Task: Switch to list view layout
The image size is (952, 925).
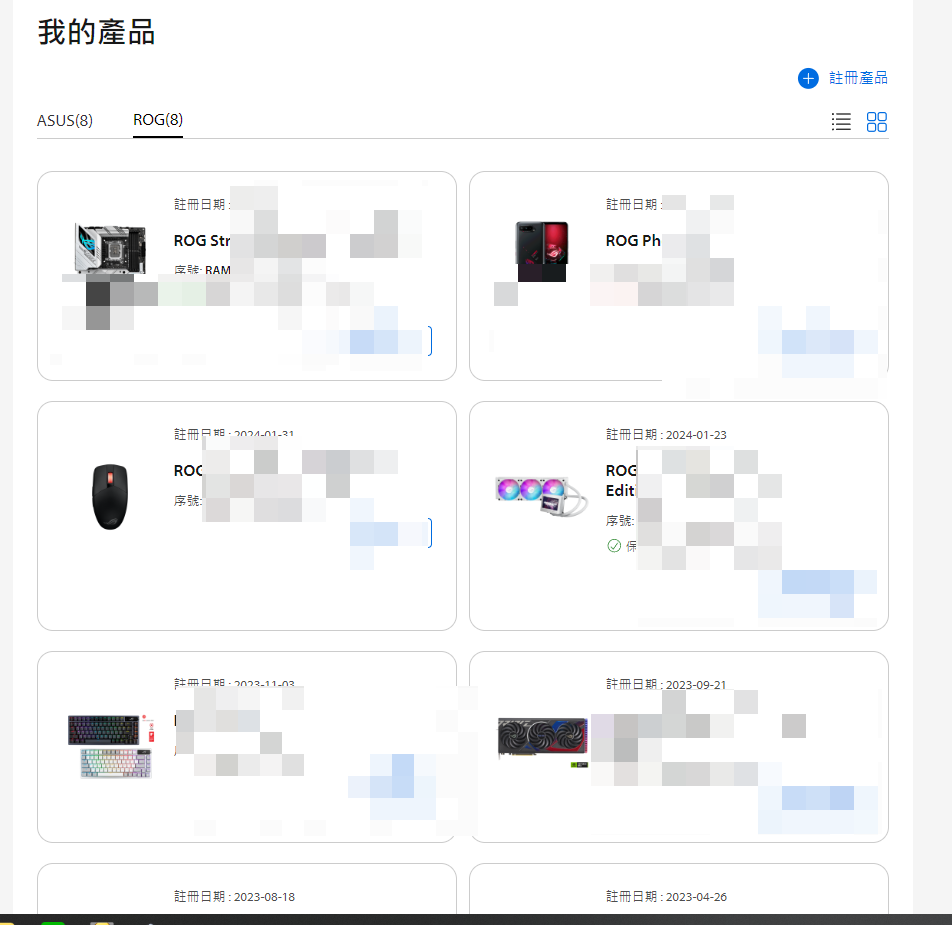Action: pyautogui.click(x=841, y=122)
